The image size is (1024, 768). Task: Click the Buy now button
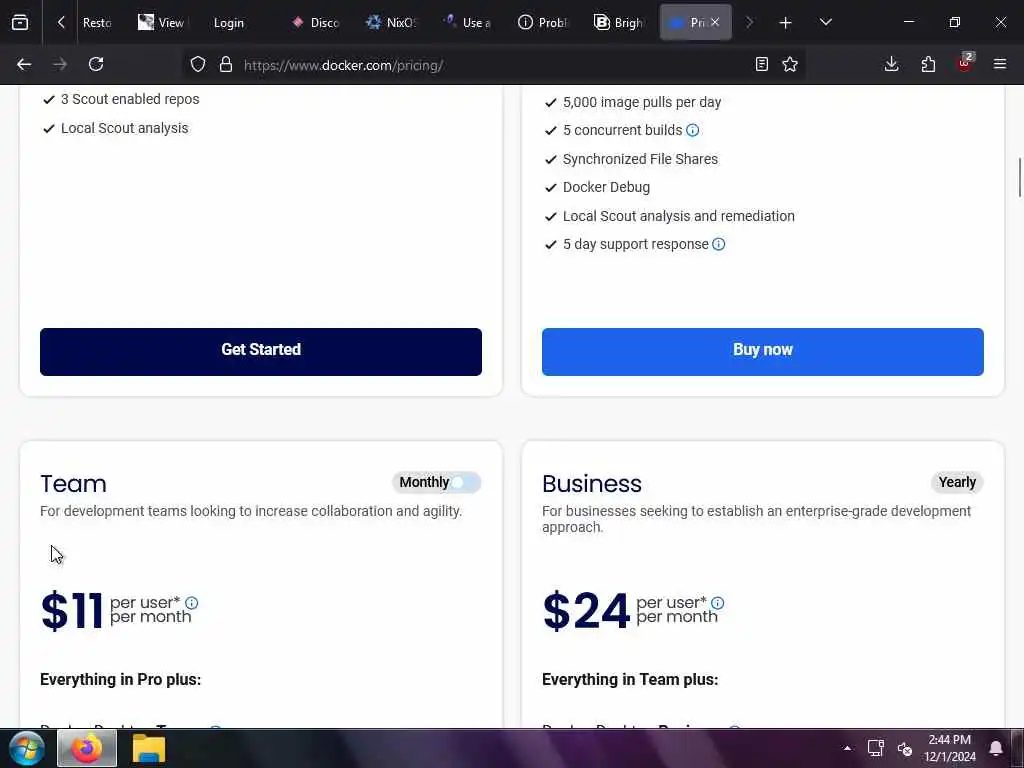point(762,351)
